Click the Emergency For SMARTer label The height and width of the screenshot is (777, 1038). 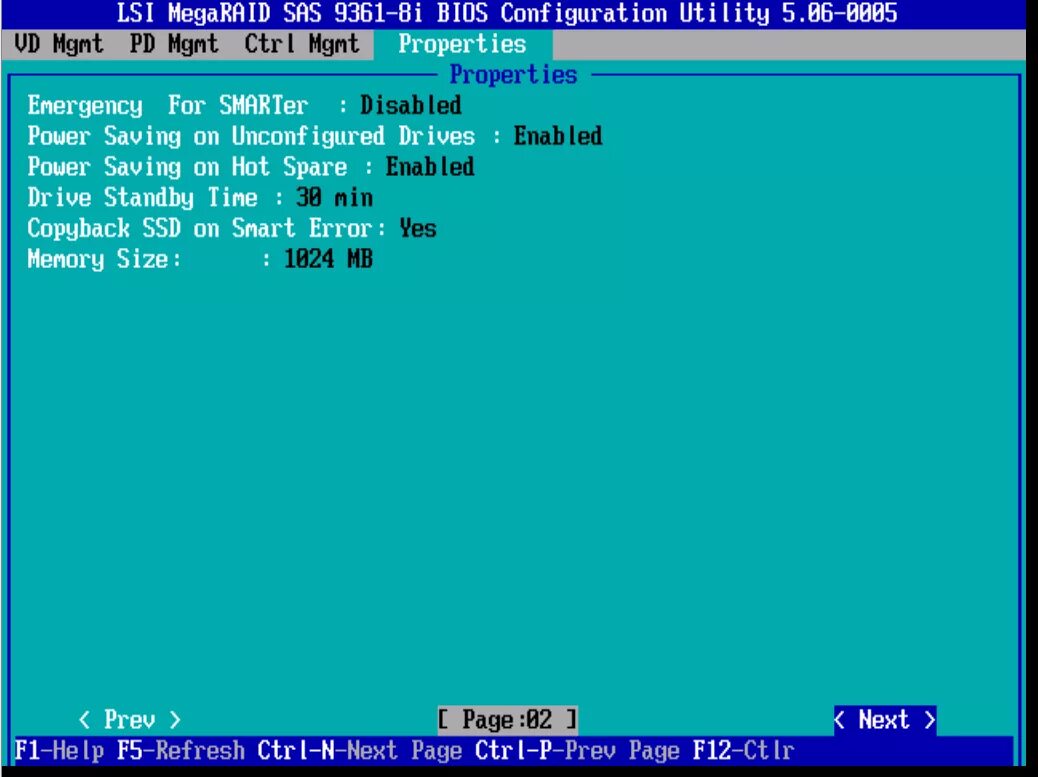167,105
